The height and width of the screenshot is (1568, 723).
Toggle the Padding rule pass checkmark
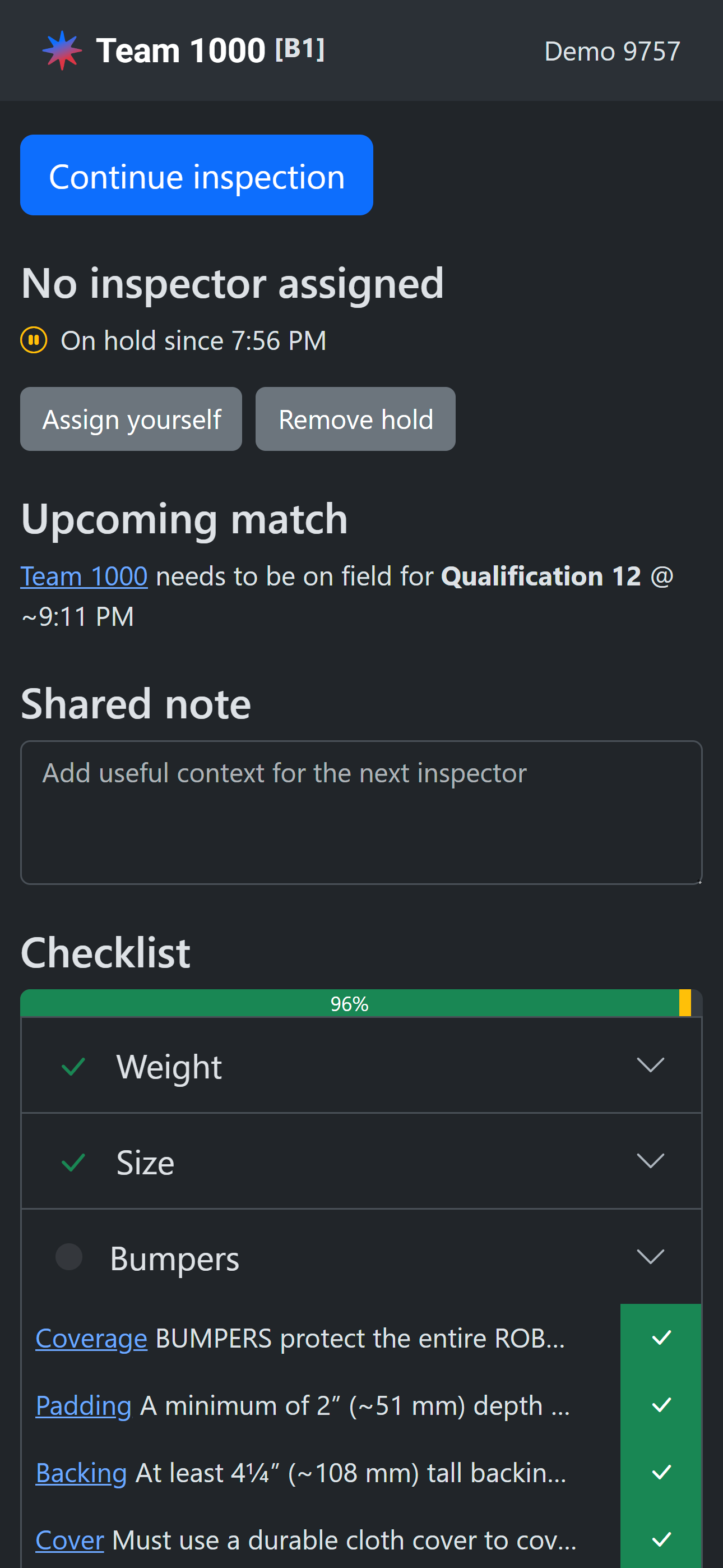[660, 1405]
